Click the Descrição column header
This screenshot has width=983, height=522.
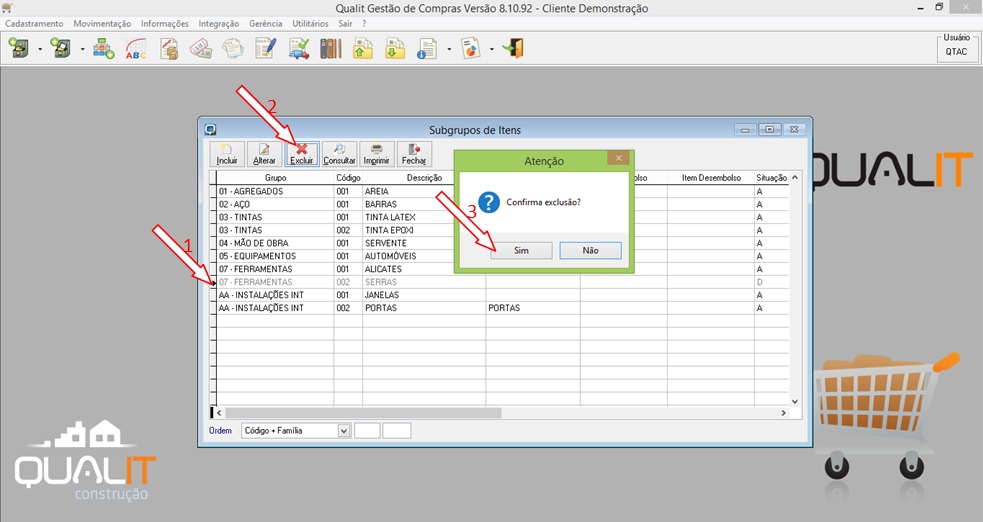click(424, 178)
